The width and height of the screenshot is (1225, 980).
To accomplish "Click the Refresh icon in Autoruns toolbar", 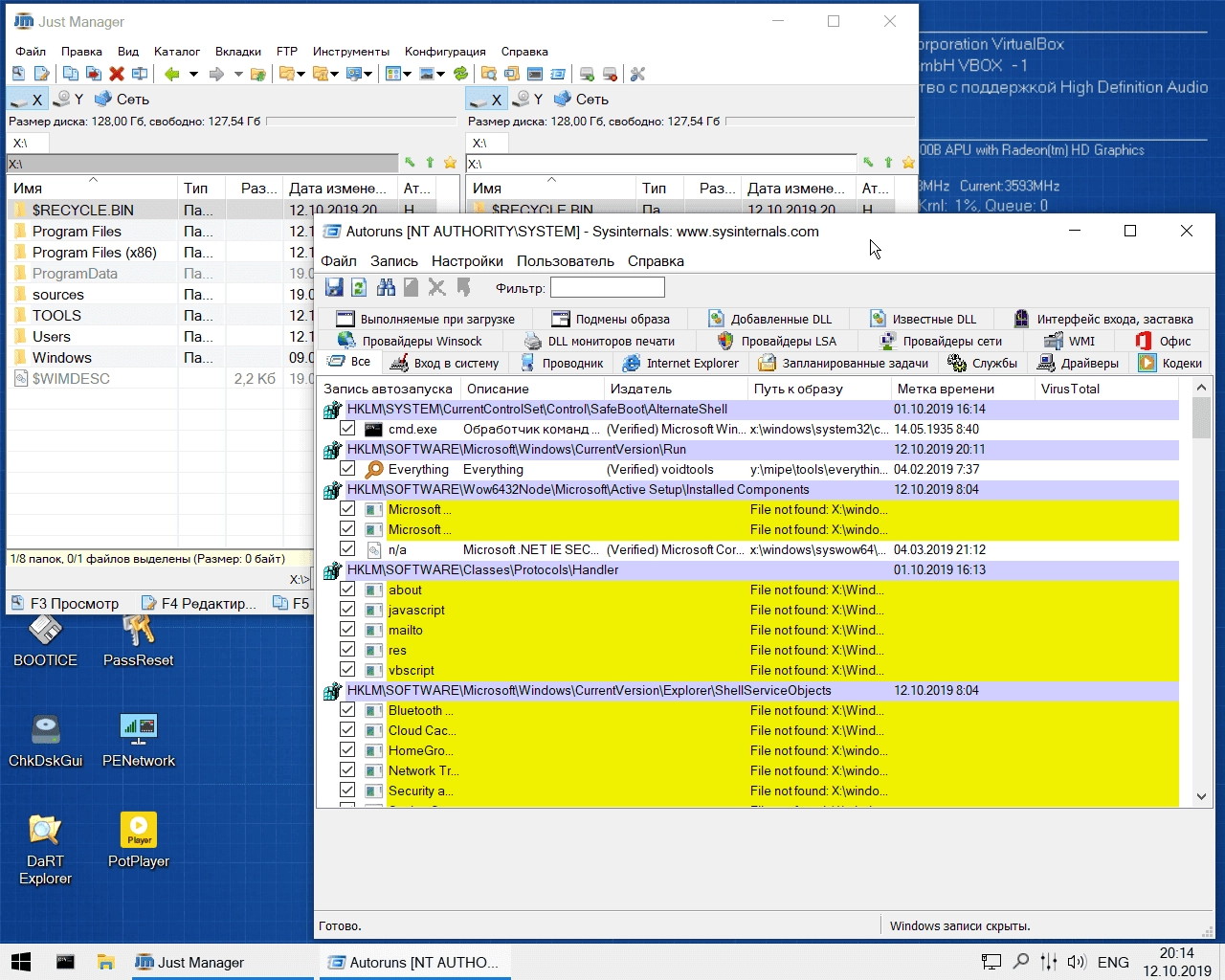I will (x=359, y=287).
